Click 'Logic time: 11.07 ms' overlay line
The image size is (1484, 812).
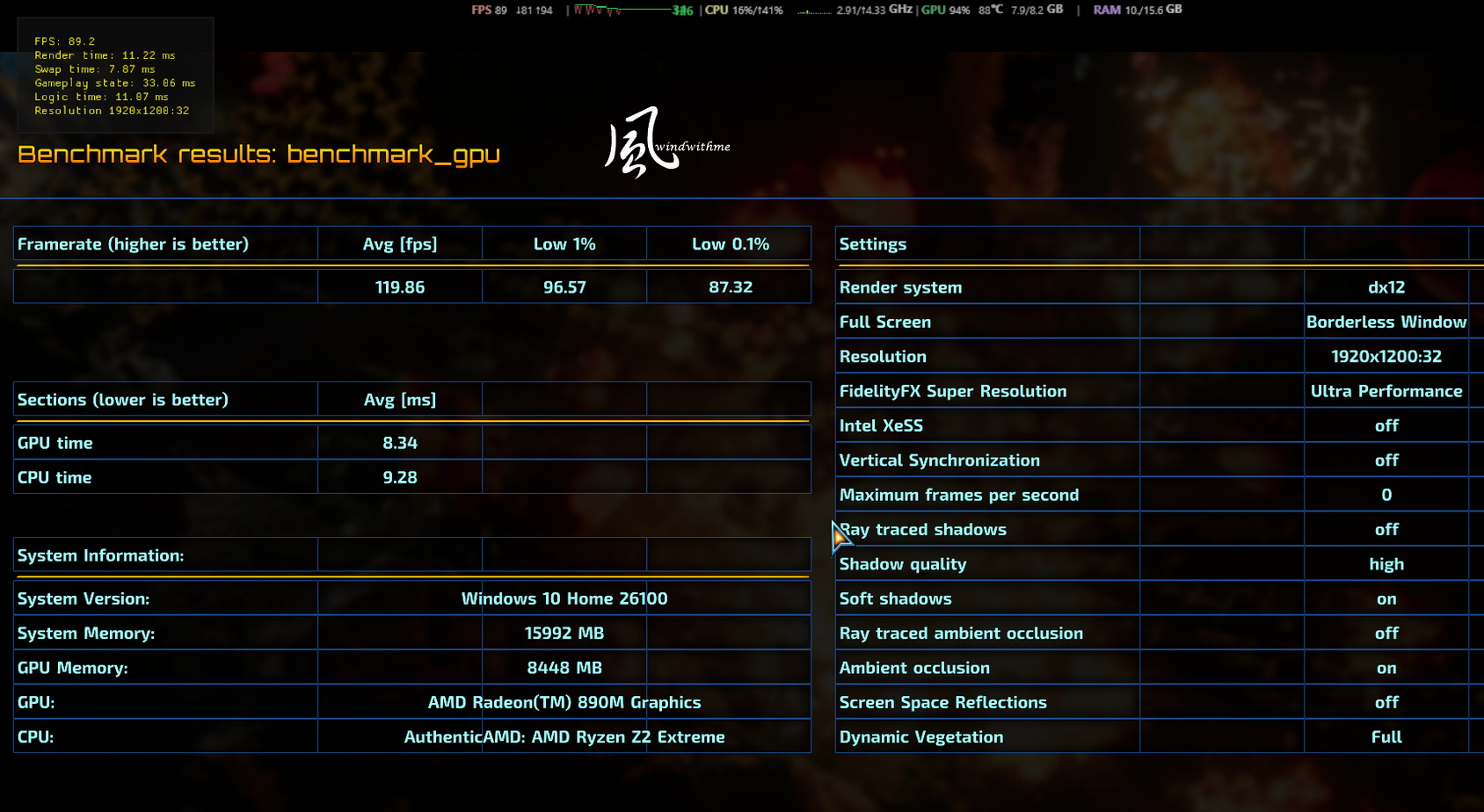coord(101,98)
